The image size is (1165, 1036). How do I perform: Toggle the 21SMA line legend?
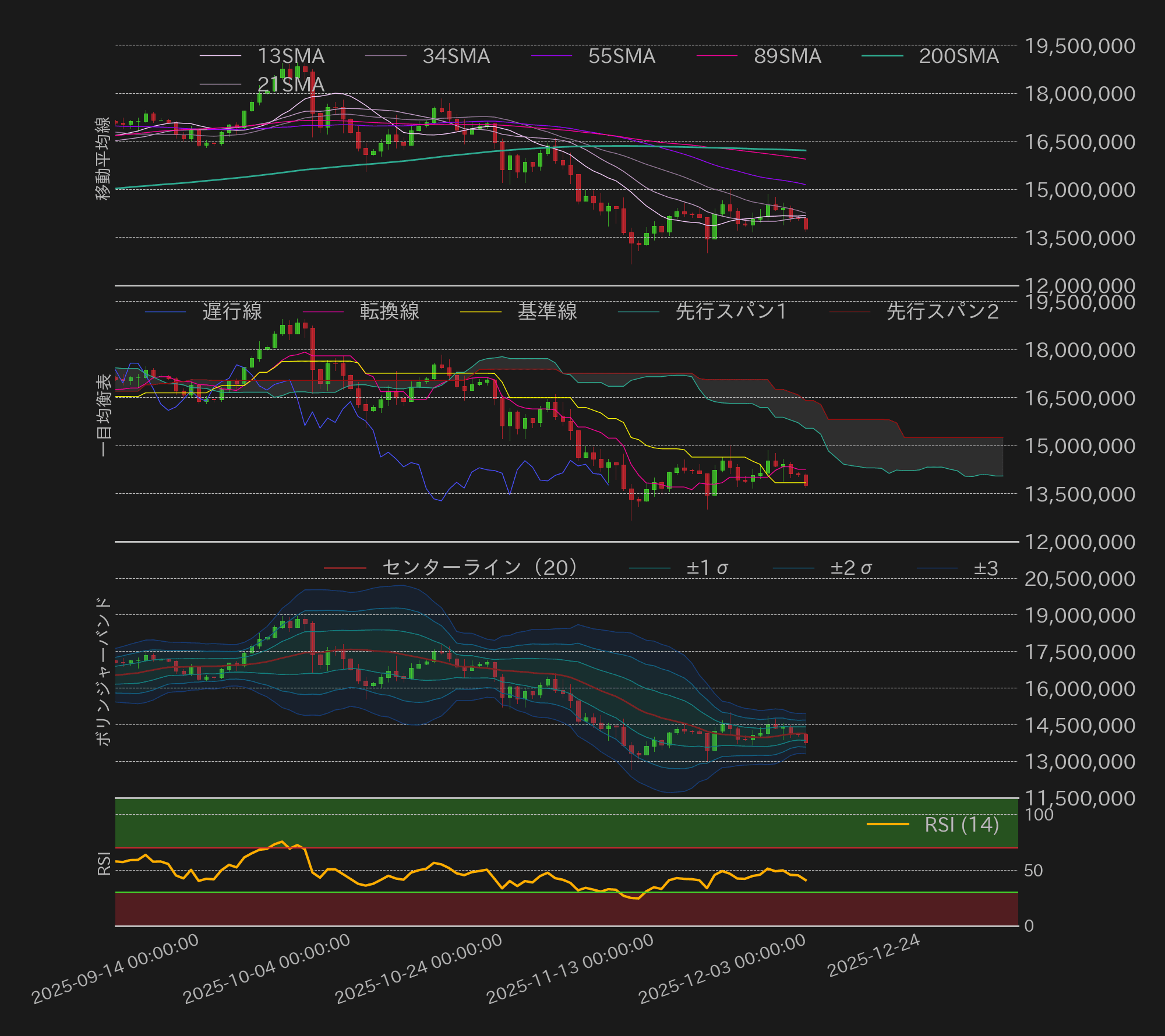(x=291, y=85)
